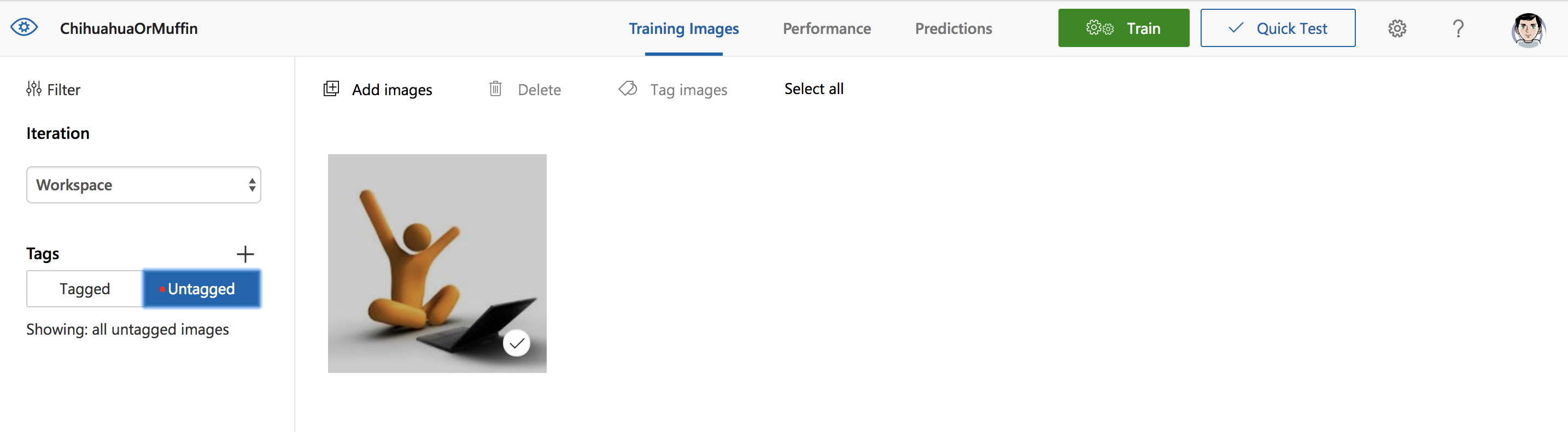Screen dimensions: 1568x432
Task: Open the Predictions tab
Action: pos(952,28)
